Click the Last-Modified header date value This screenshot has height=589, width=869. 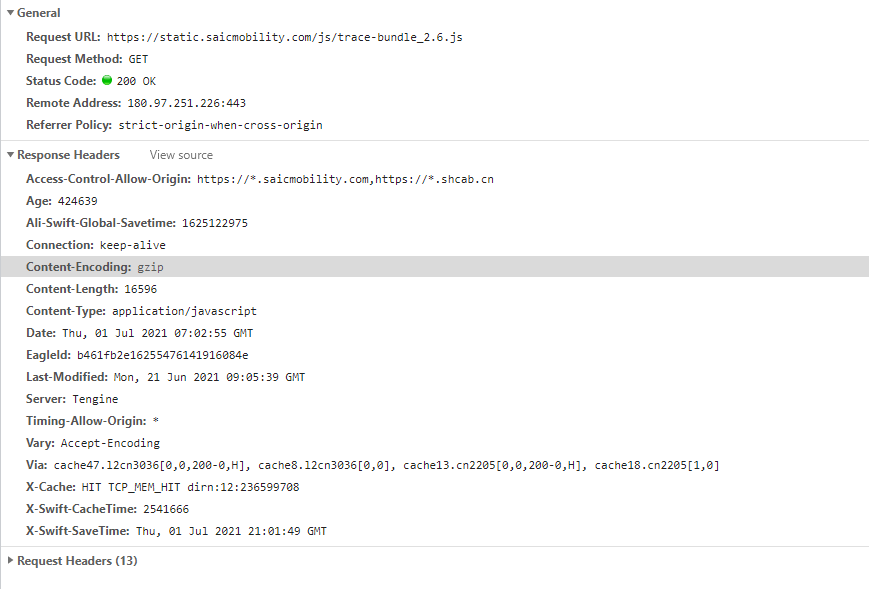209,377
